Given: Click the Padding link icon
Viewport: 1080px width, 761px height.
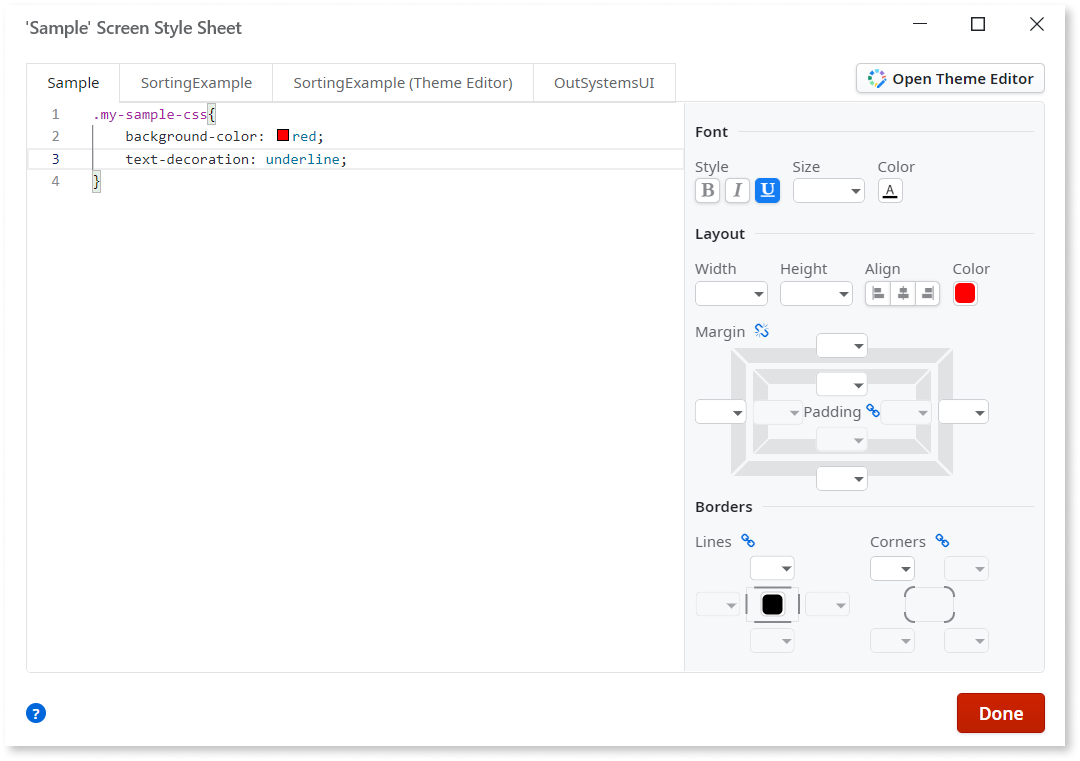Looking at the screenshot, I should point(873,411).
